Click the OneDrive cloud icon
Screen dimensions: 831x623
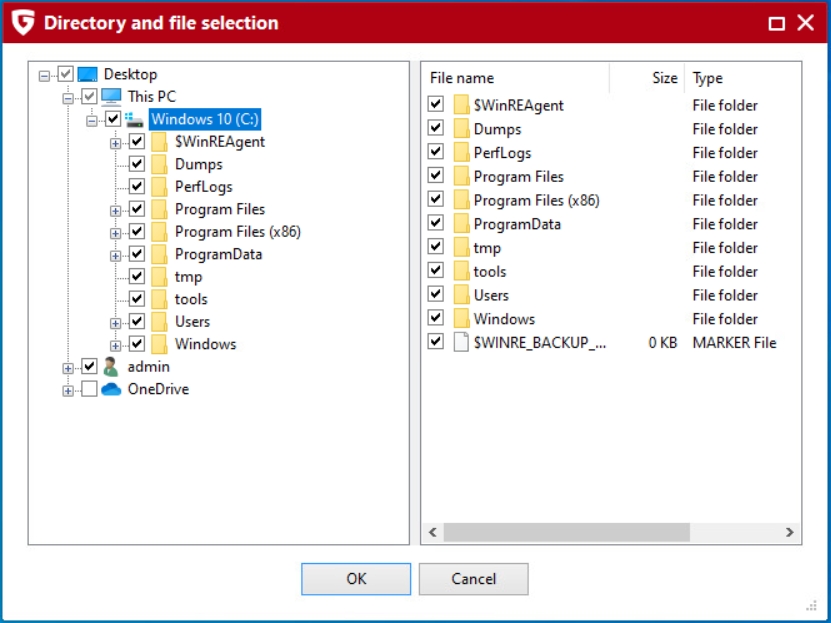[x=111, y=389]
